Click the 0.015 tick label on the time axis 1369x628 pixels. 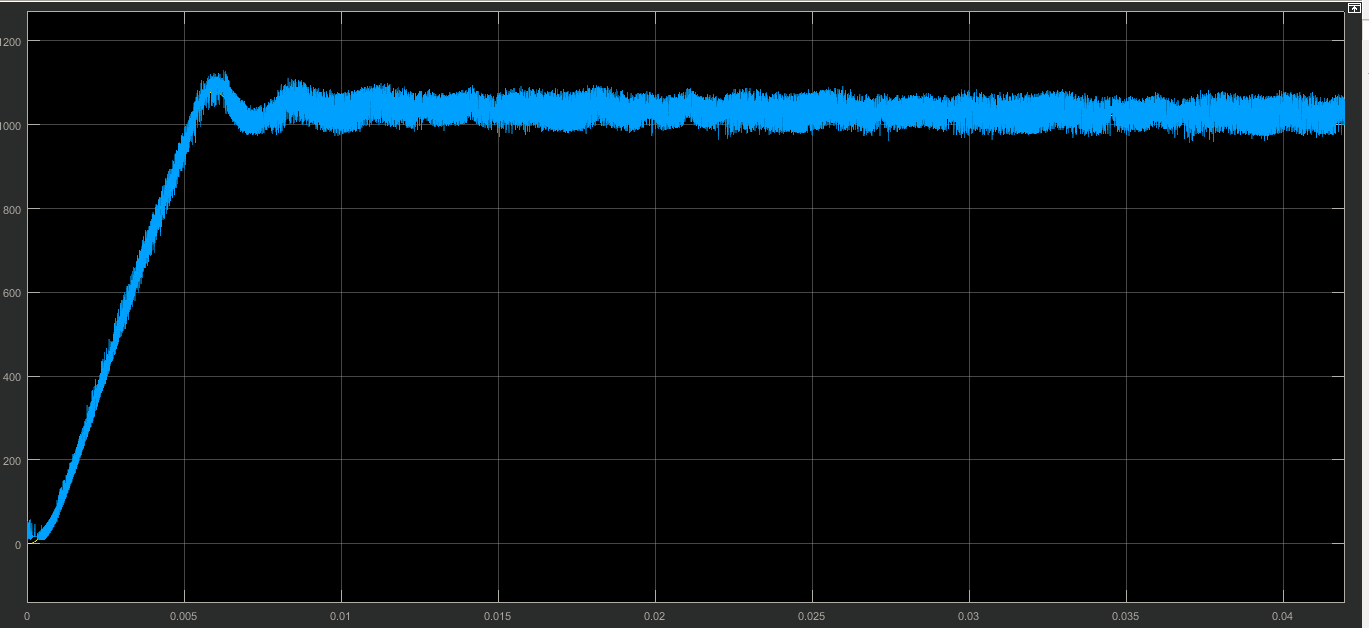click(498, 615)
